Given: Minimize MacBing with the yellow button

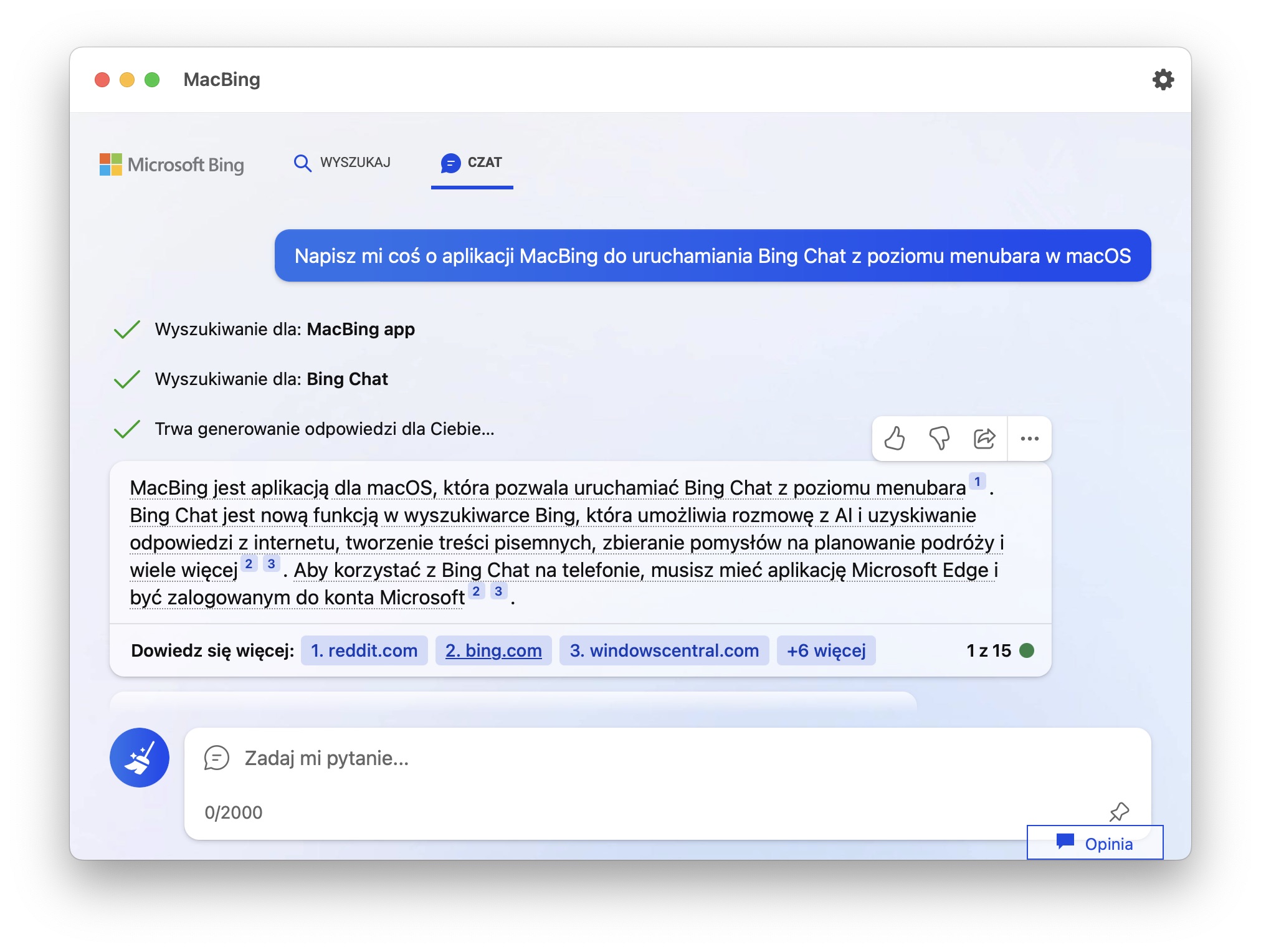Looking at the screenshot, I should 127,80.
